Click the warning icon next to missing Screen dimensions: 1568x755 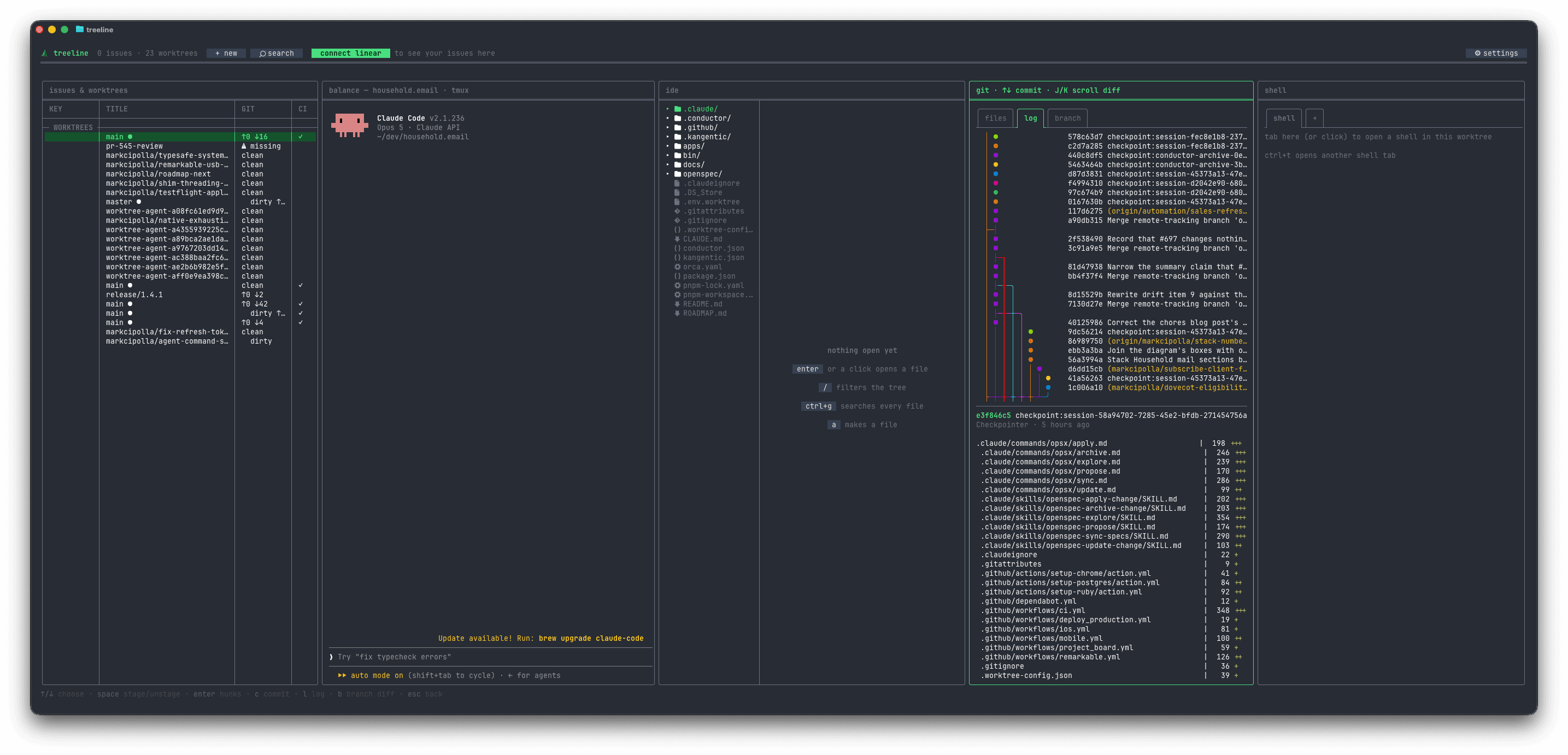coord(244,146)
